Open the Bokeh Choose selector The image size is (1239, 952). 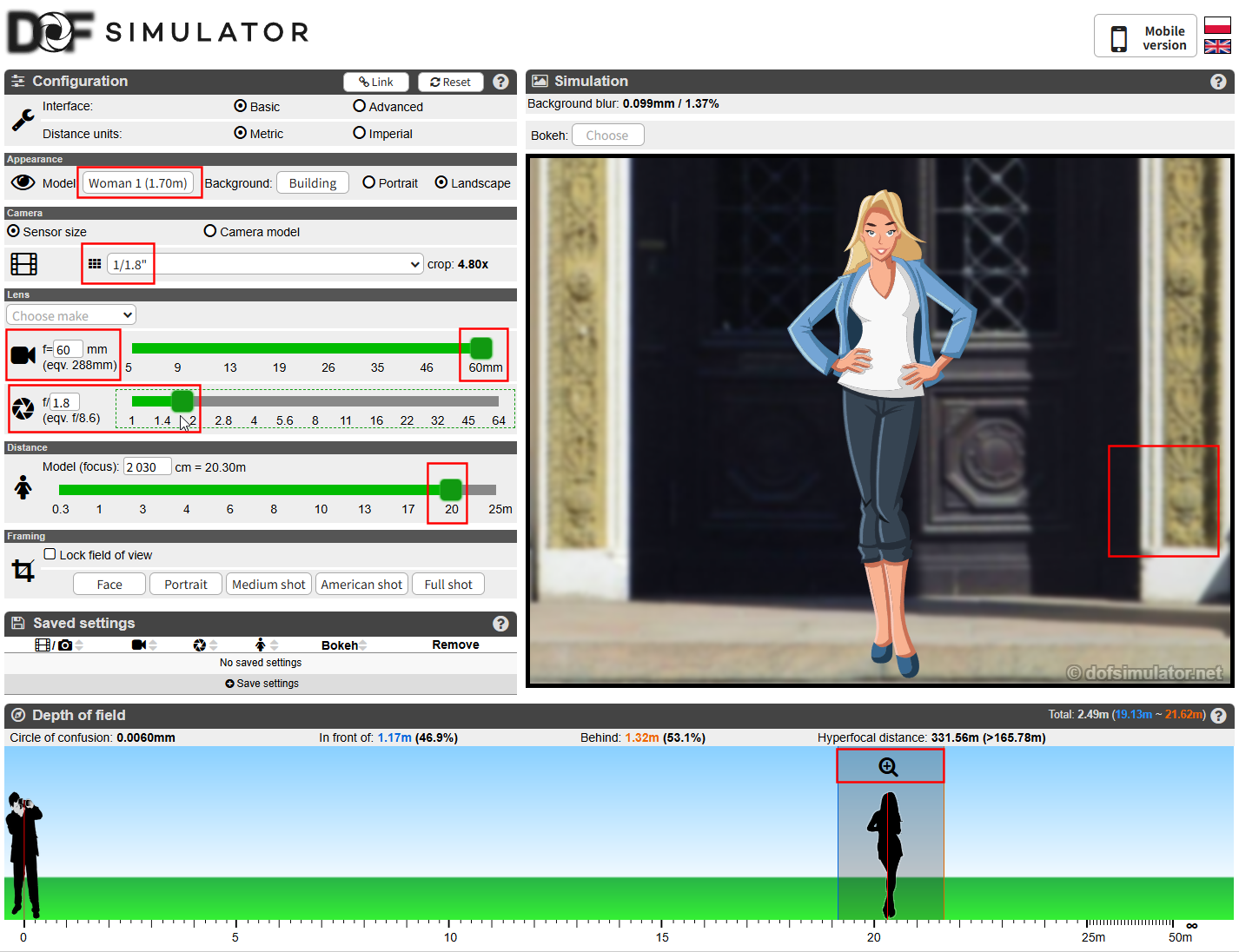(x=607, y=136)
